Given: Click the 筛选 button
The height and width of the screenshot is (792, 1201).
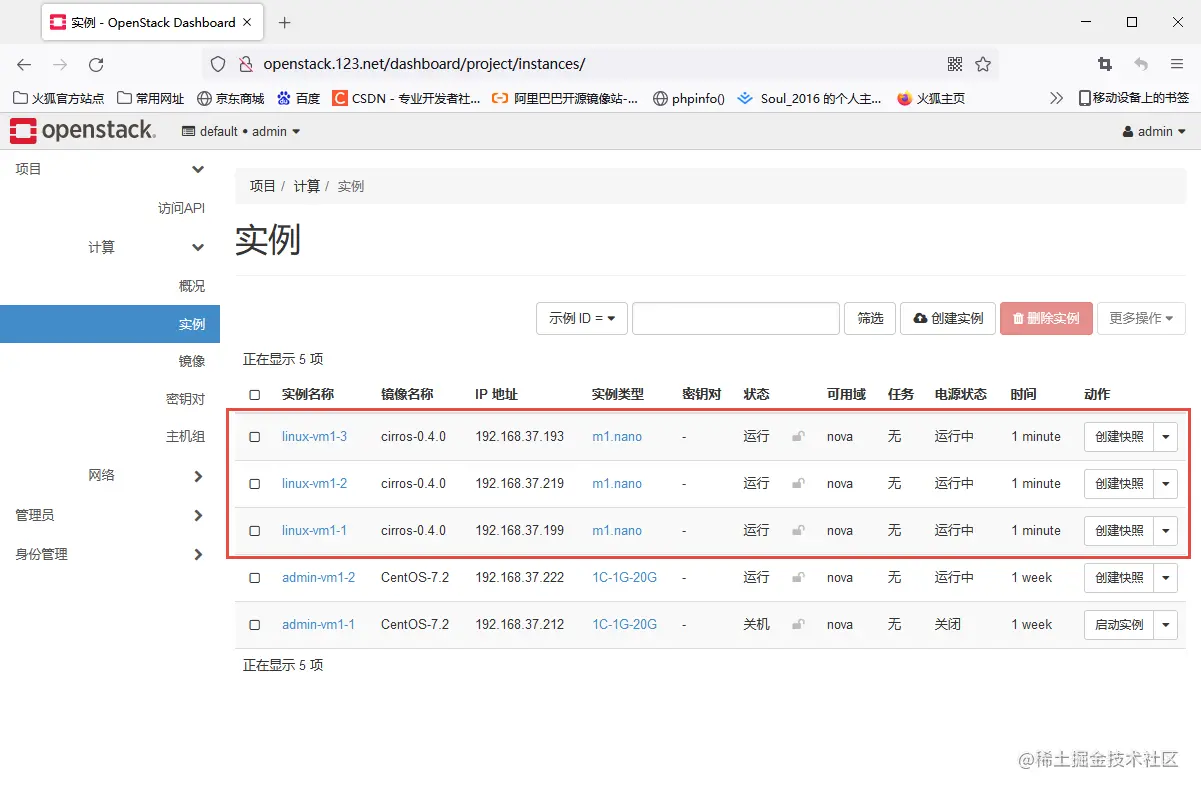Looking at the screenshot, I should click(x=869, y=318).
